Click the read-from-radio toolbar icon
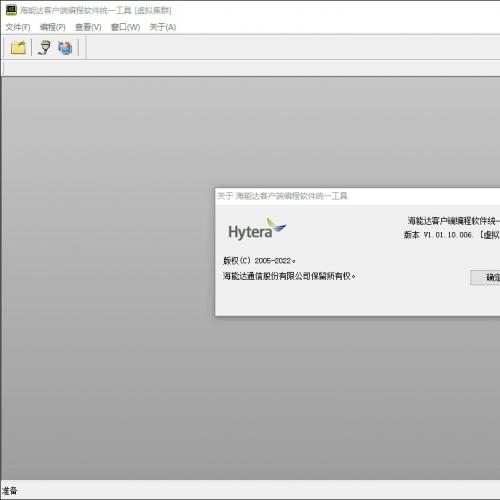The height and width of the screenshot is (500, 500). [x=45, y=48]
